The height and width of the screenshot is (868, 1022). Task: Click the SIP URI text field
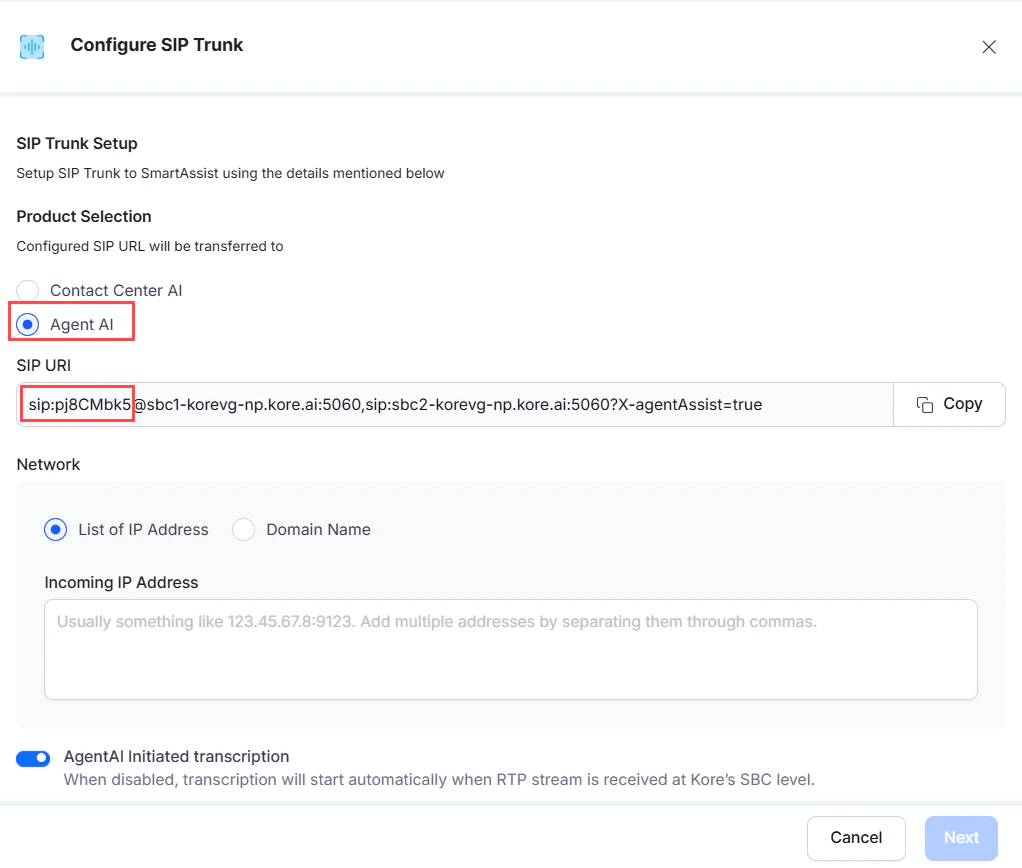[450, 404]
